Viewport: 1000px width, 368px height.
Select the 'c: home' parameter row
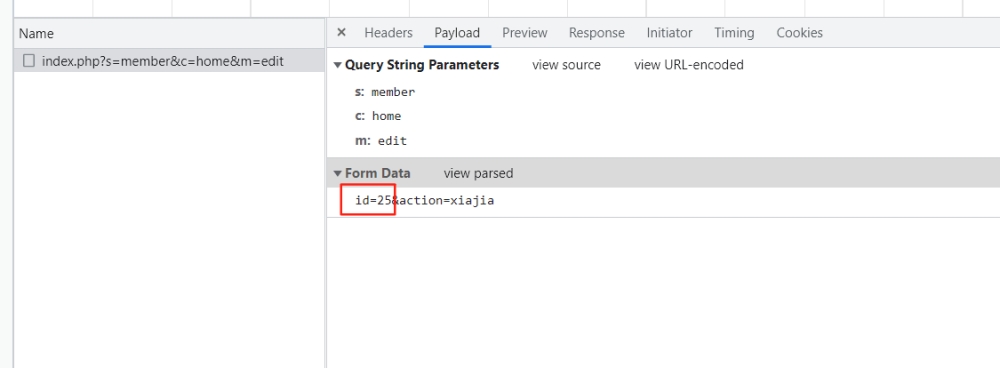point(378,116)
